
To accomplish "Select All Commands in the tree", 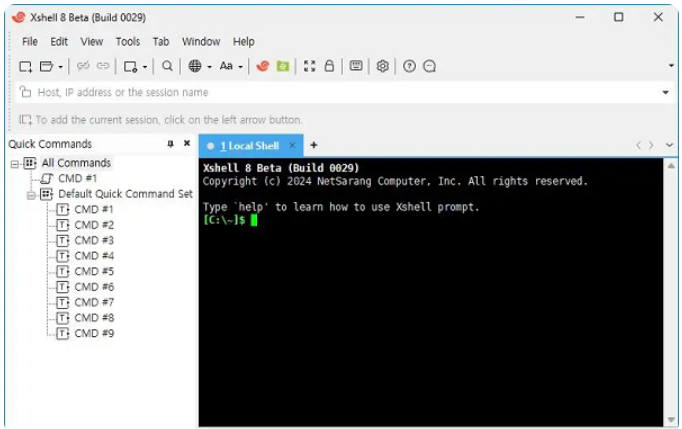I will point(76,163).
